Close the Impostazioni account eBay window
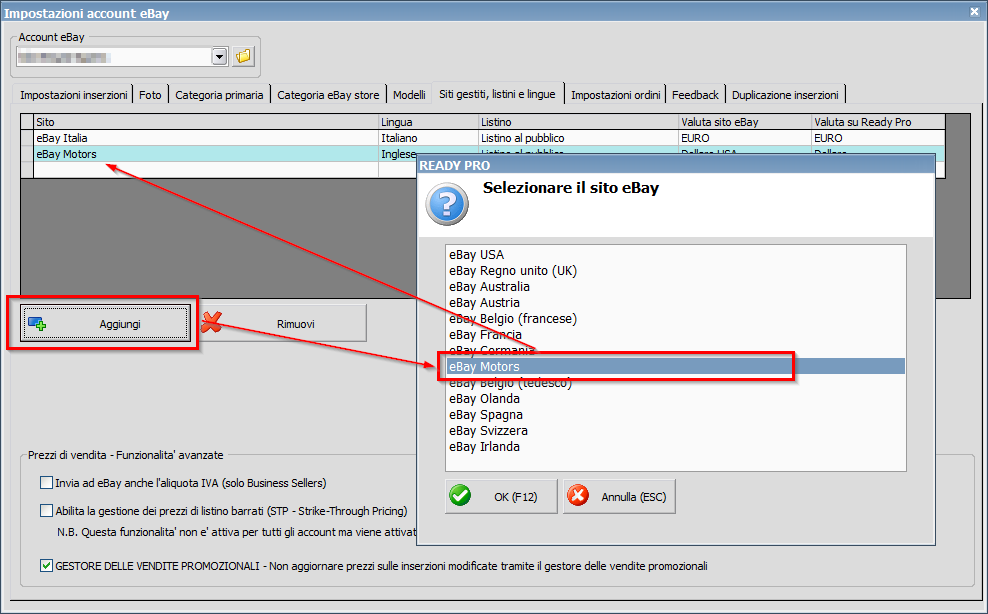This screenshot has height=614, width=988. [974, 11]
